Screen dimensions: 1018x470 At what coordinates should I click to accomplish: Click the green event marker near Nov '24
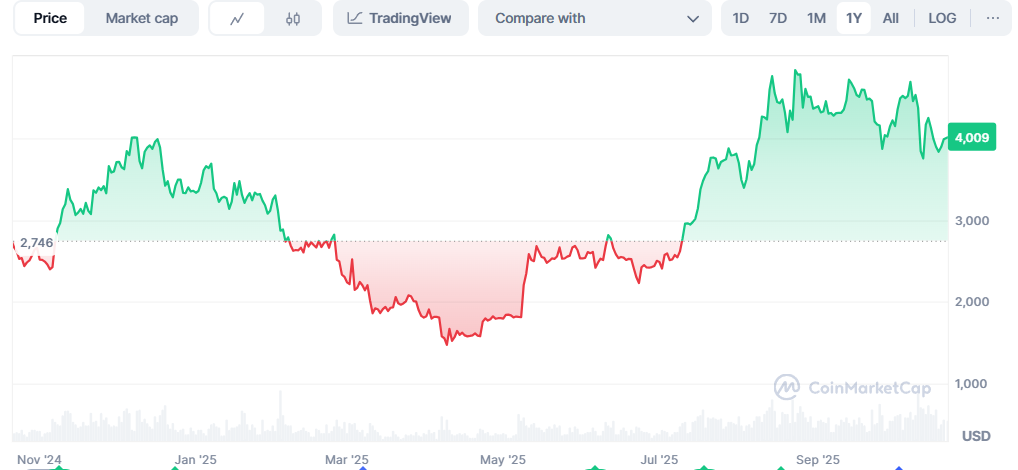point(59,467)
